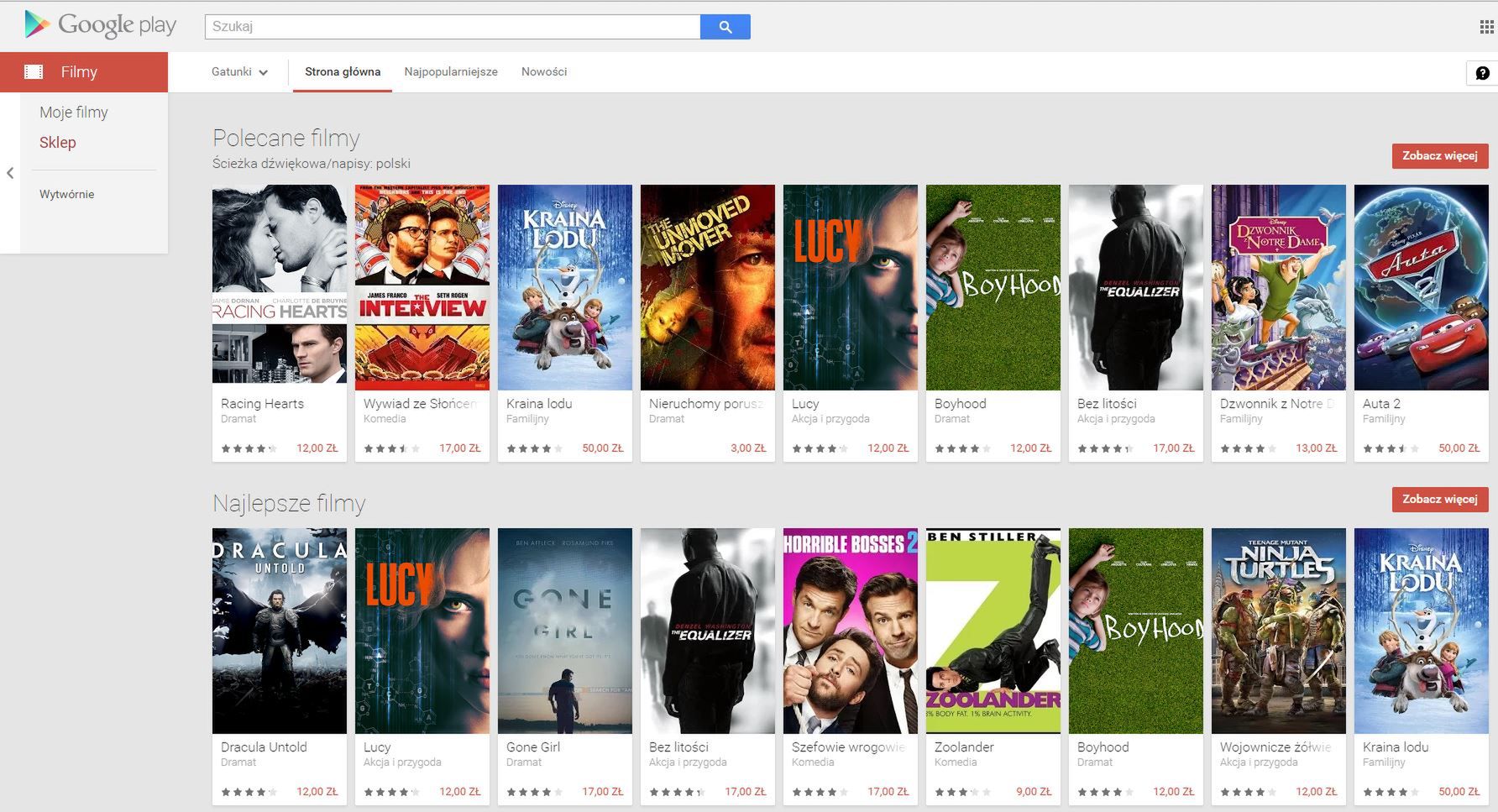Open the Ninja Turtles poster
The height and width of the screenshot is (812, 1498).
click(x=1279, y=631)
